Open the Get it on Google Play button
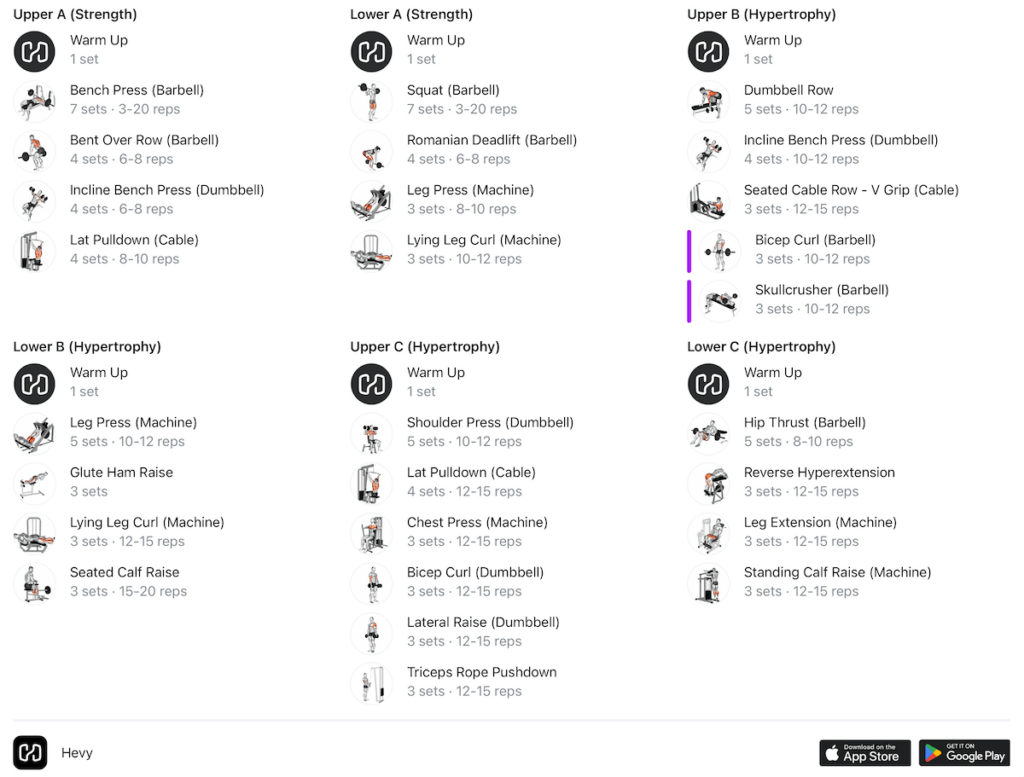1024x777 pixels. click(x=964, y=753)
